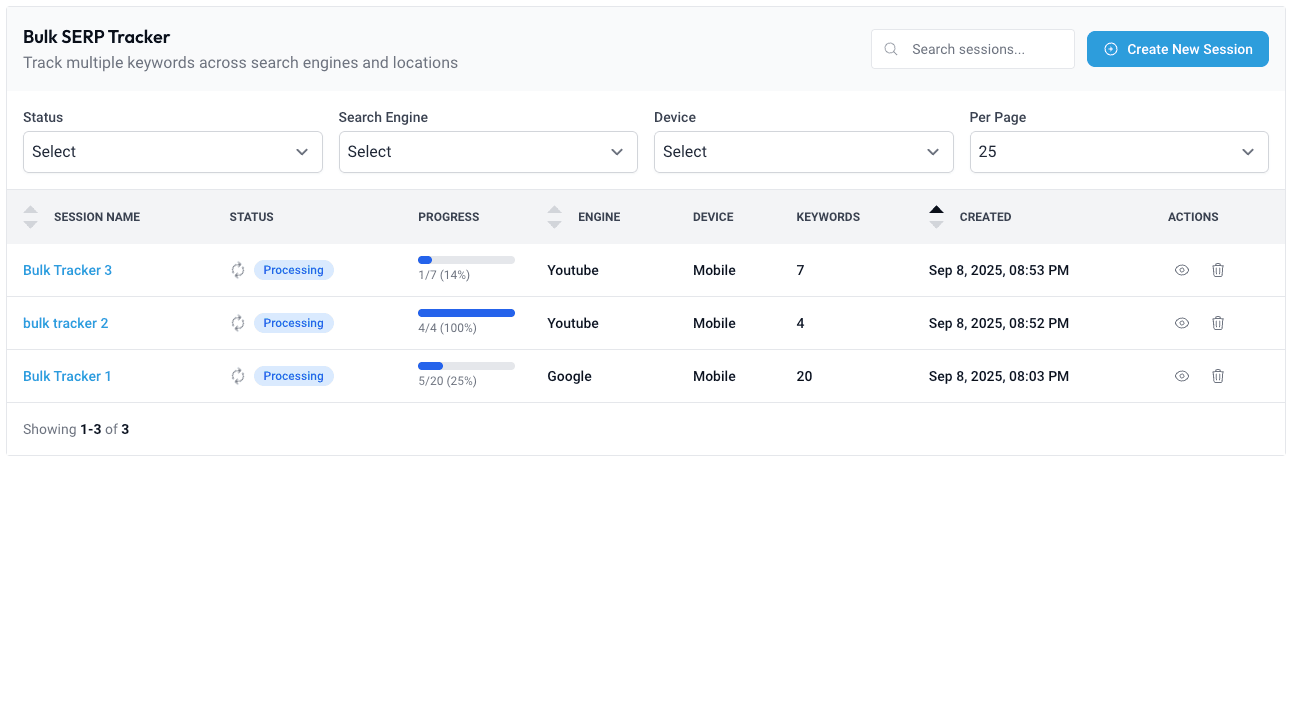View the bulk tracker 2 session (eye icon)
The height and width of the screenshot is (723, 1292).
(1182, 323)
